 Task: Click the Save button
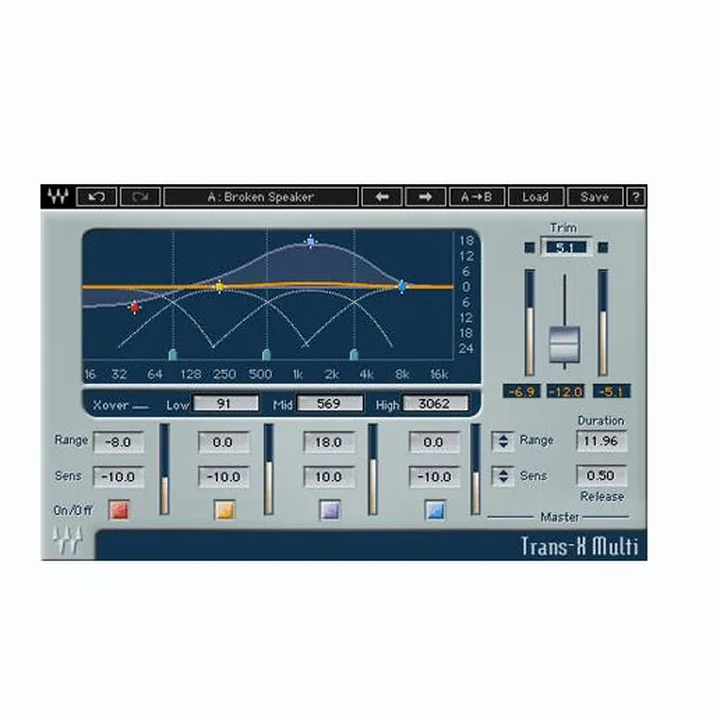click(x=595, y=197)
